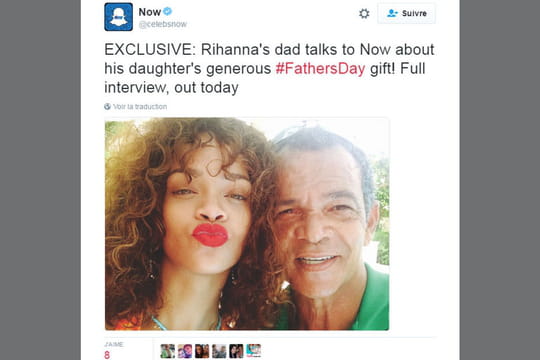Click the globe icon beside Voir la traduction
540x360 pixels.
[x=107, y=106]
